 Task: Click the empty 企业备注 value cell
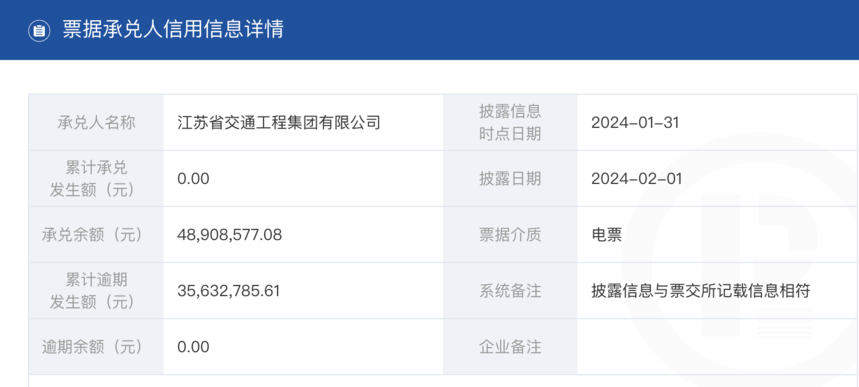[x=718, y=347]
